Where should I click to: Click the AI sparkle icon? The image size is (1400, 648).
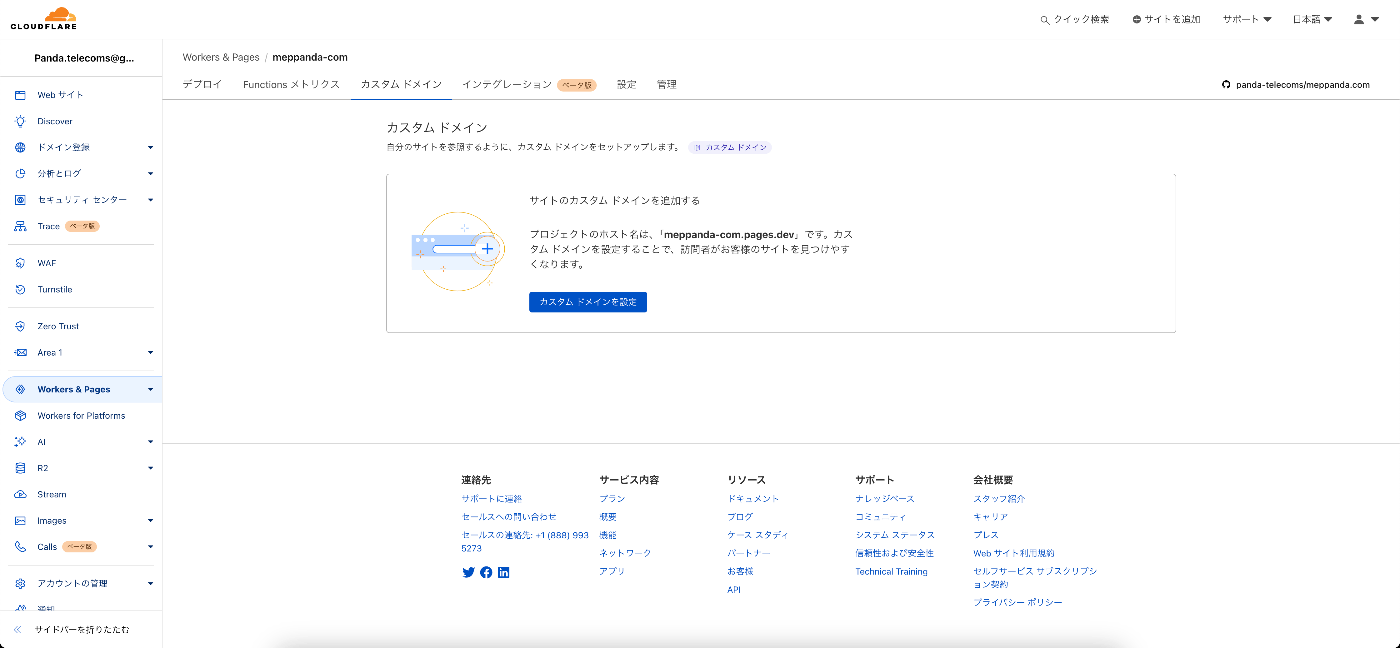20,442
